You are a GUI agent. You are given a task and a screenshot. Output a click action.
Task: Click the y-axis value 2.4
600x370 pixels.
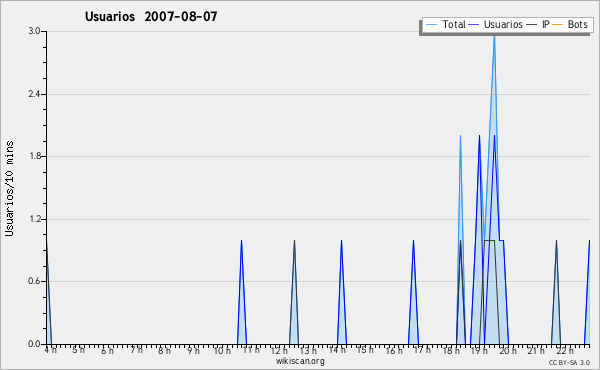[34, 94]
